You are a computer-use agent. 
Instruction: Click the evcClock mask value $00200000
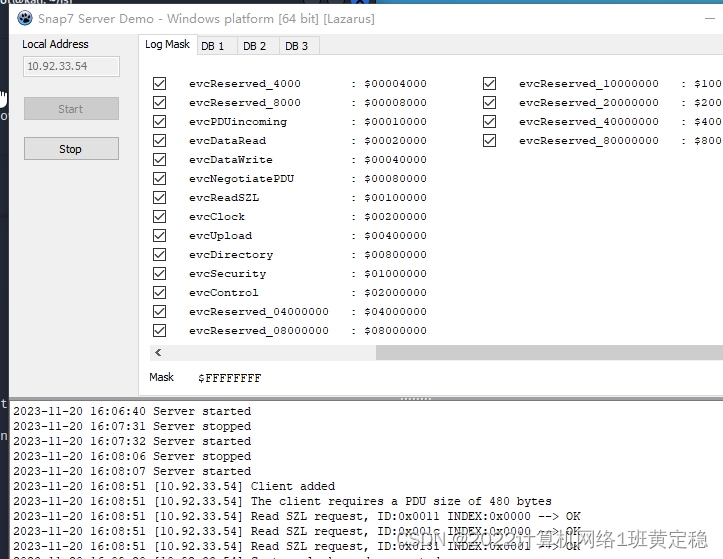click(395, 216)
